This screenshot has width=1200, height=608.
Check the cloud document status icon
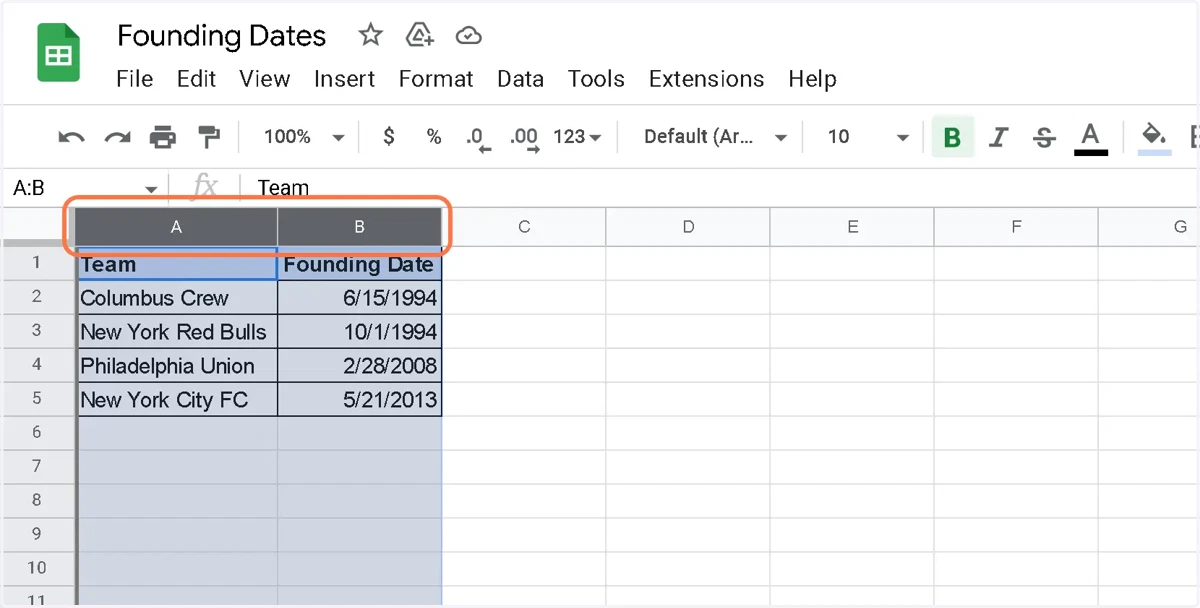[468, 36]
